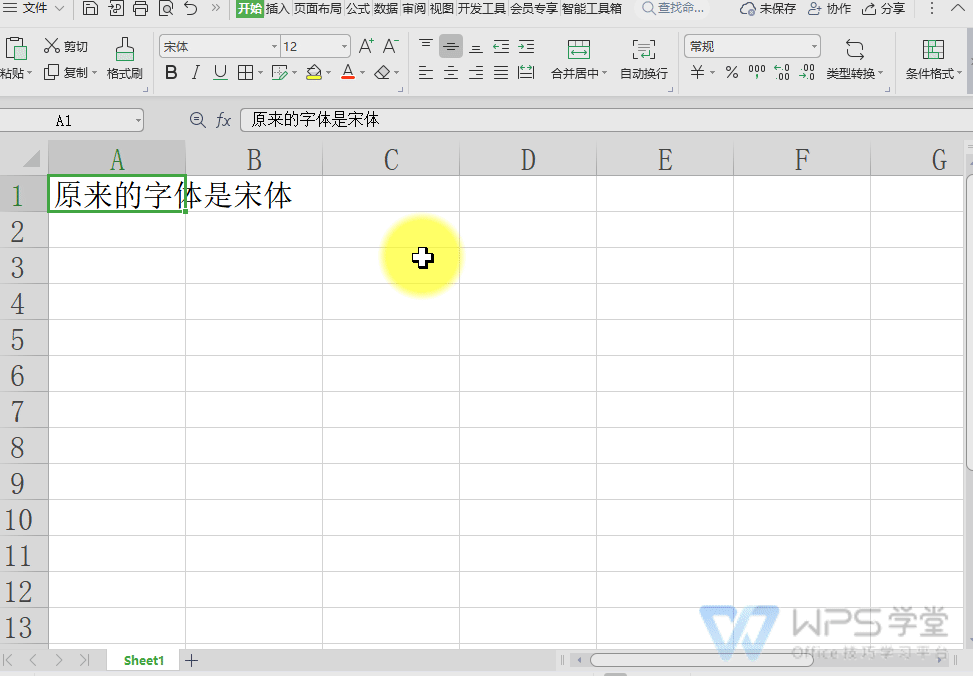
Task: Click the 未保存 (Unsaved) cloud button
Action: [x=768, y=9]
